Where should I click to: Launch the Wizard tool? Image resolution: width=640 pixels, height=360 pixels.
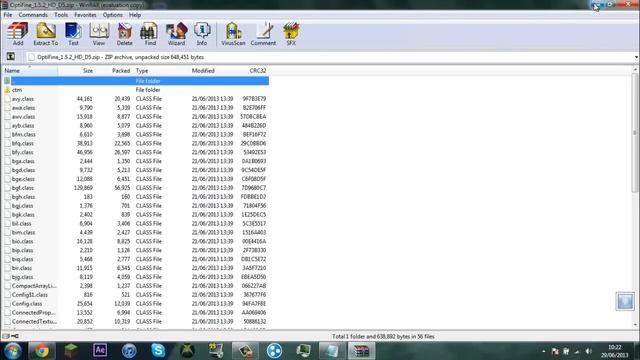176,34
